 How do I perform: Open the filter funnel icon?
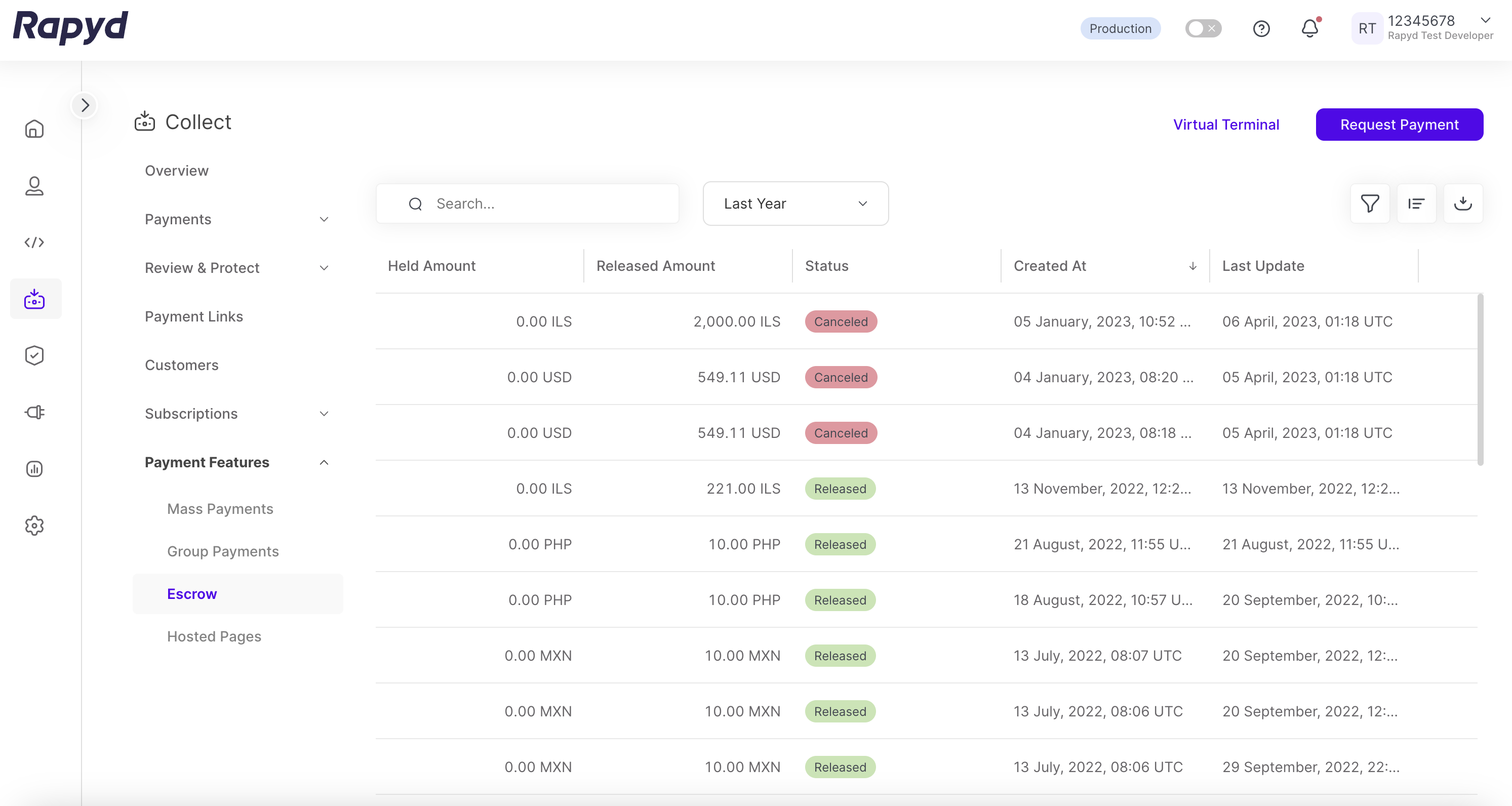pyautogui.click(x=1369, y=204)
